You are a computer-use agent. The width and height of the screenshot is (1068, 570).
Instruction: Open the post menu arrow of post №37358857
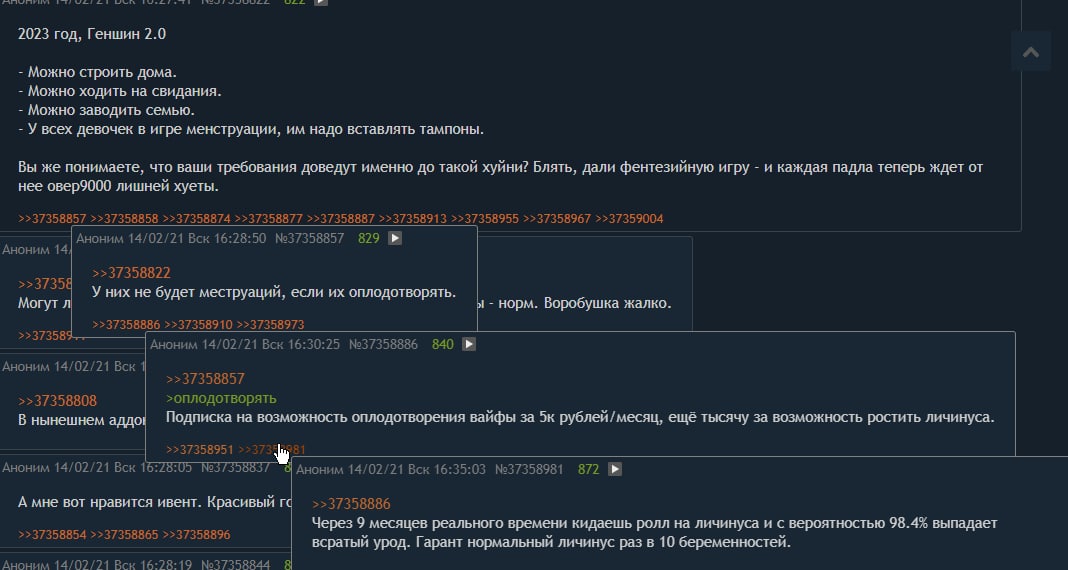point(395,238)
